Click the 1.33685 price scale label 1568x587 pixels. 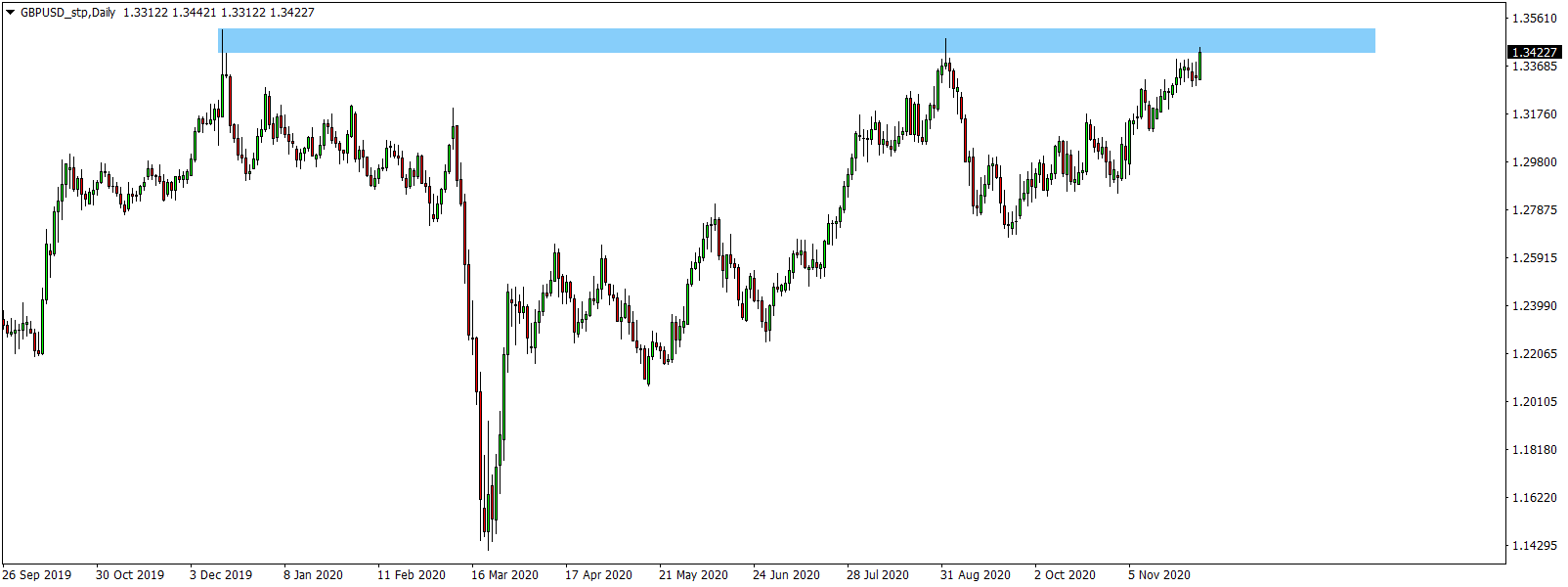1534,67
